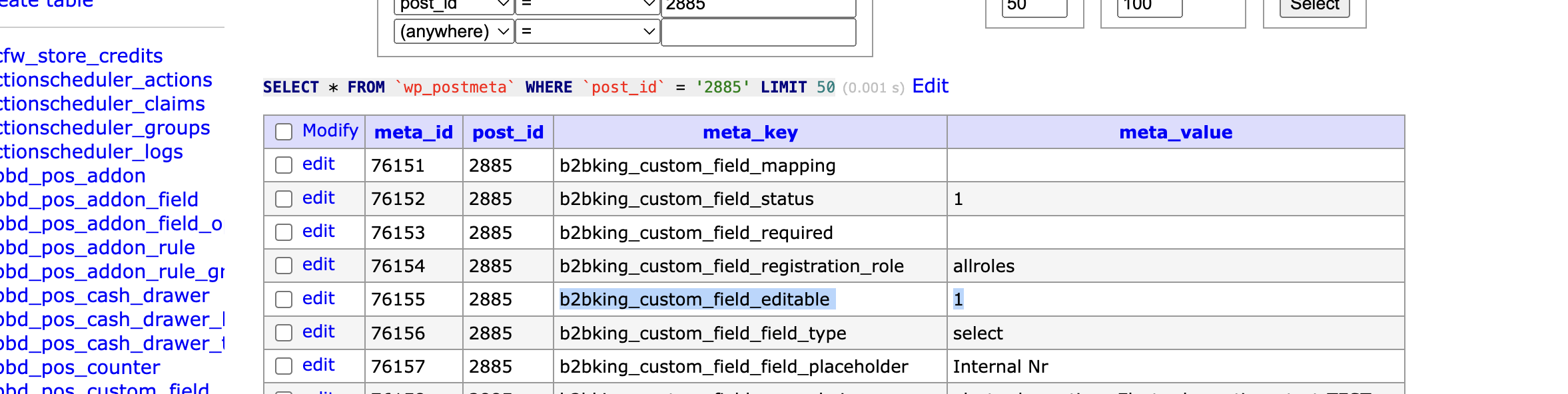Open the actionscheduler_claims table in sidebar
The image size is (1568, 394).
(x=103, y=104)
